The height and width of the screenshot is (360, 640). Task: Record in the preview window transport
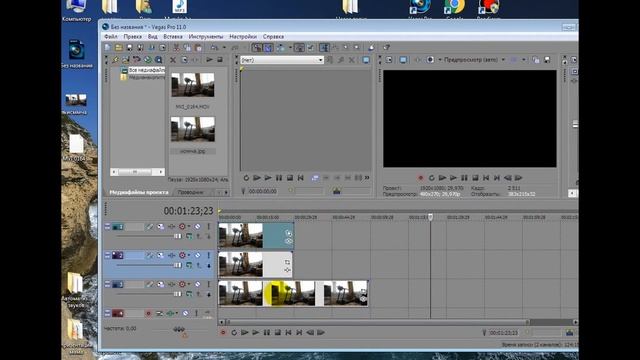click(420, 178)
